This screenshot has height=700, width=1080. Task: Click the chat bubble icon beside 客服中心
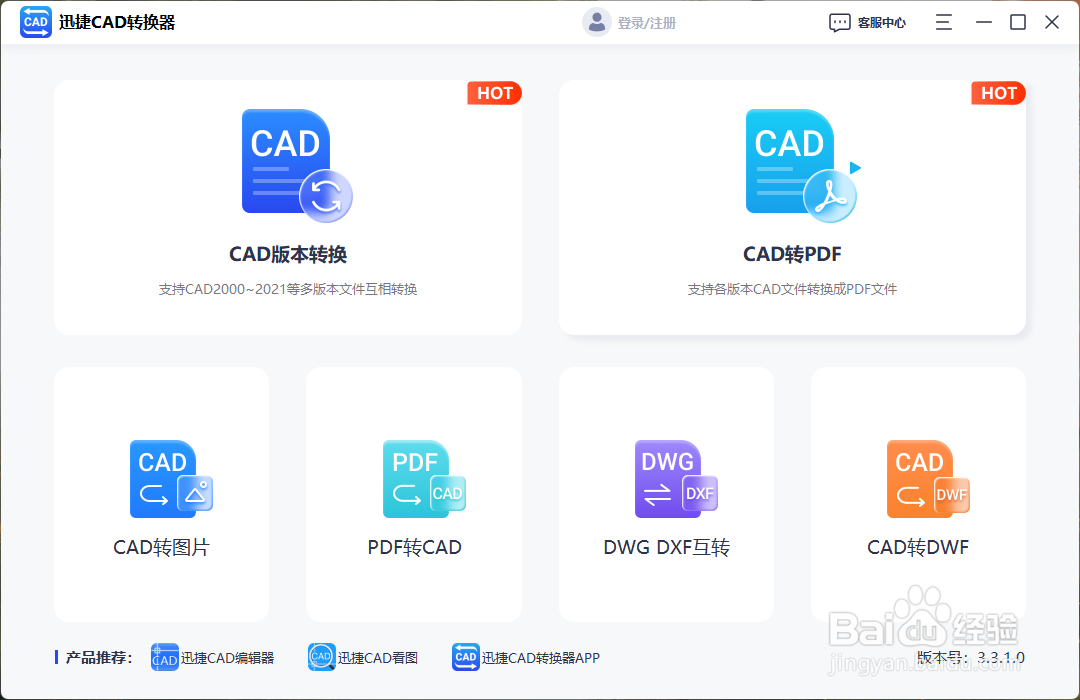(x=839, y=22)
